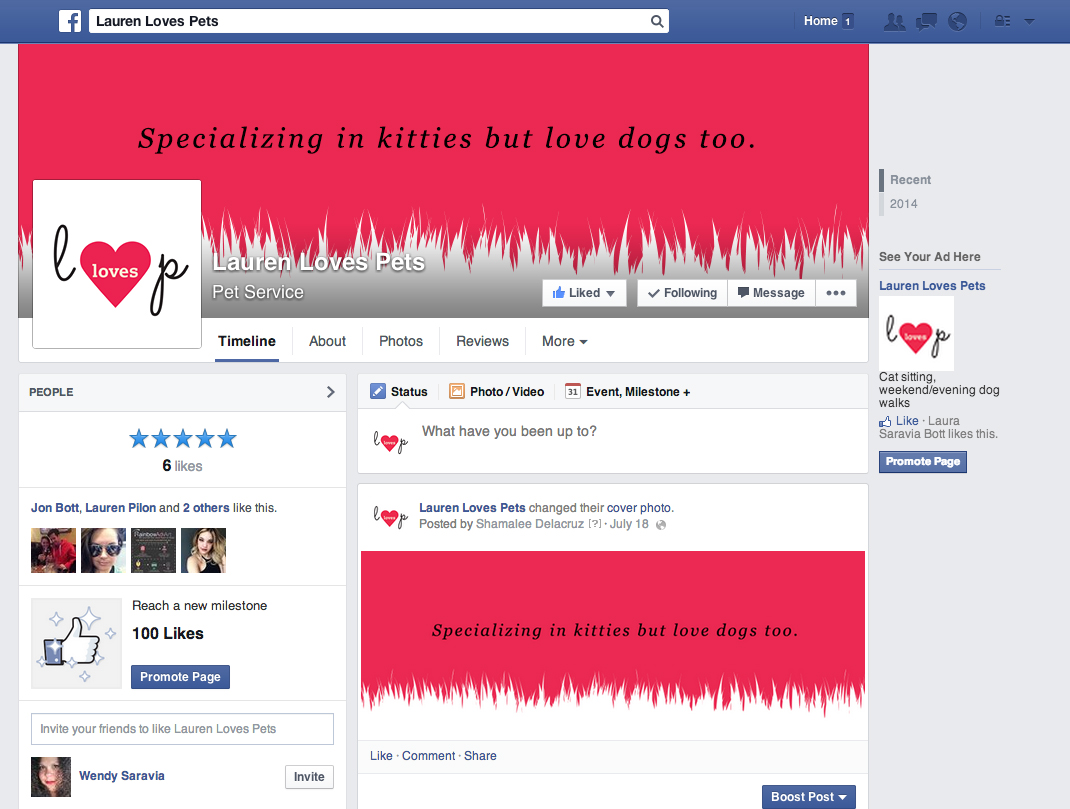The height and width of the screenshot is (809, 1070).
Task: Open the 'cover photo' link in post
Action: click(x=639, y=508)
